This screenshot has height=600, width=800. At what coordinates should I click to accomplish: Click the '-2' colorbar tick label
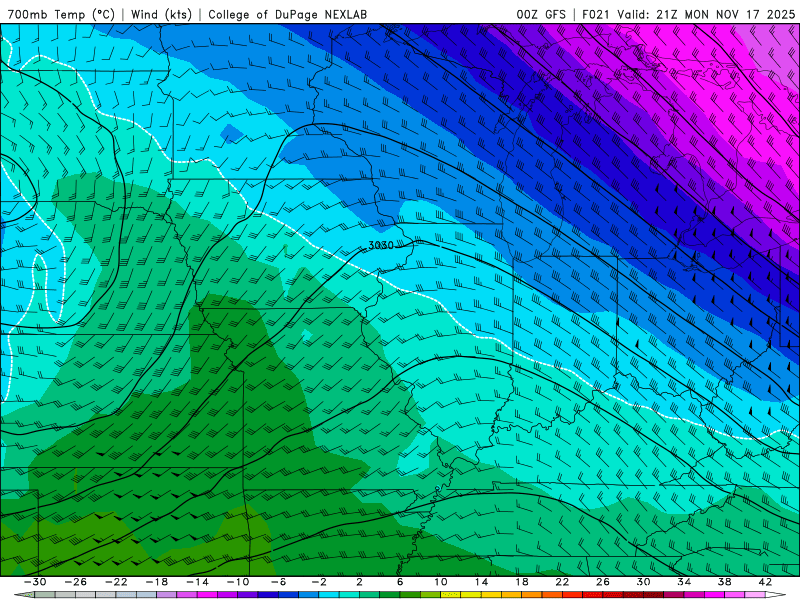[x=319, y=582]
